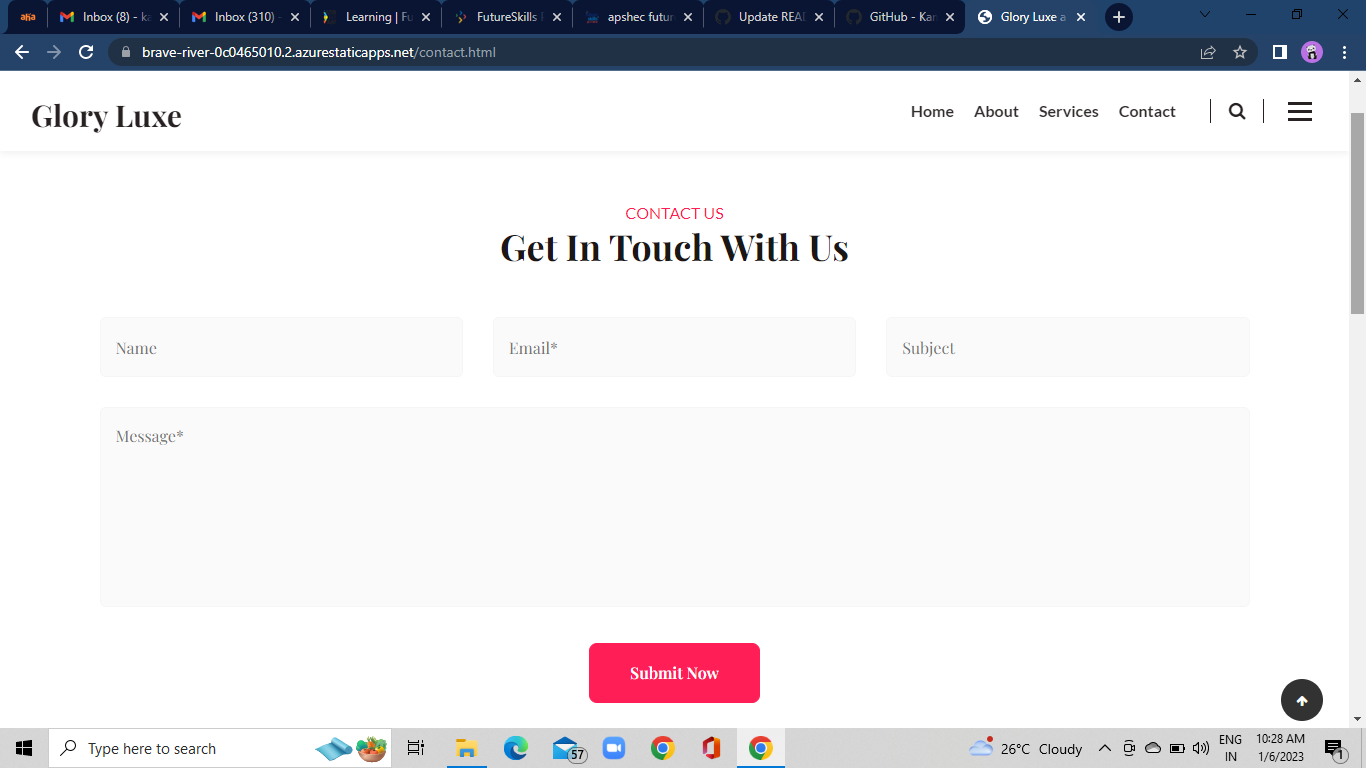Click the share icon in the address bar
This screenshot has height=768, width=1366.
click(1207, 52)
